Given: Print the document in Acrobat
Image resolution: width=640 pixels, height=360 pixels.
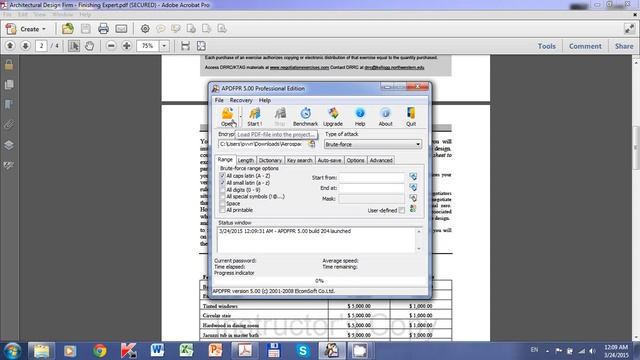Looking at the screenshot, I should (103, 29).
